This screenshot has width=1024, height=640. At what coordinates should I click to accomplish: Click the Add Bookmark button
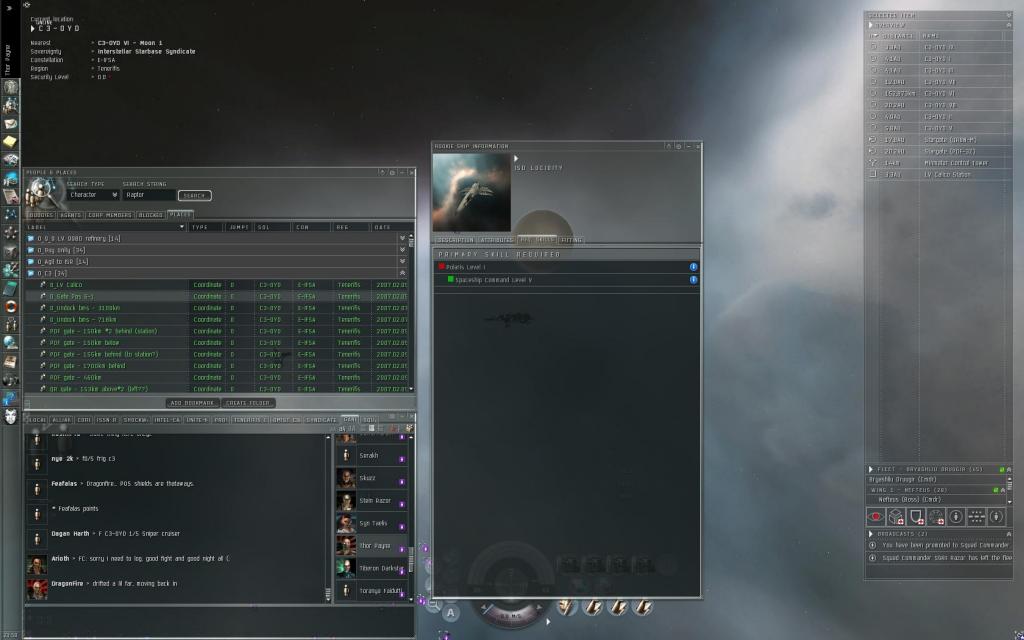click(x=189, y=402)
